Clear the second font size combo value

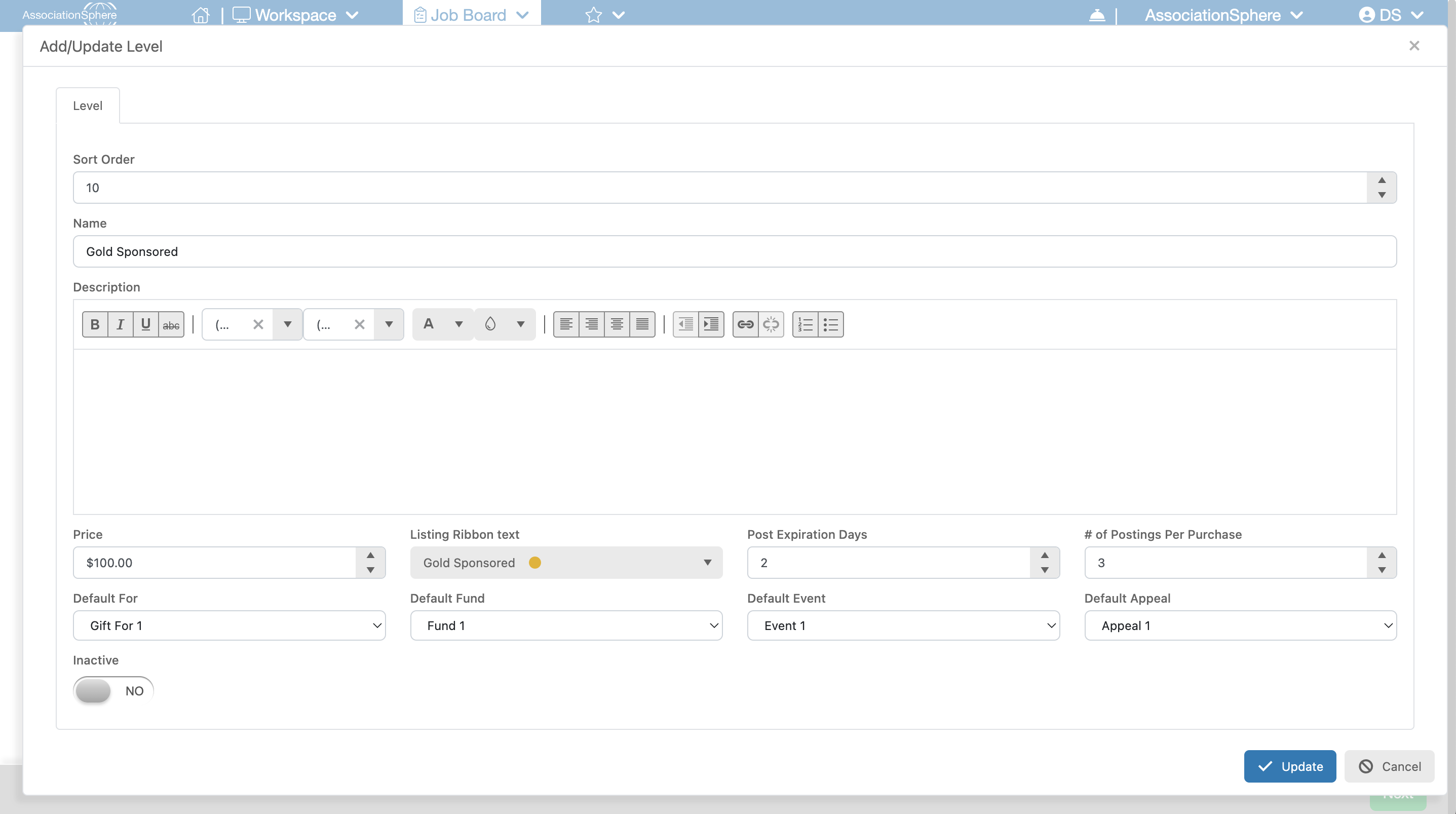pyautogui.click(x=360, y=324)
